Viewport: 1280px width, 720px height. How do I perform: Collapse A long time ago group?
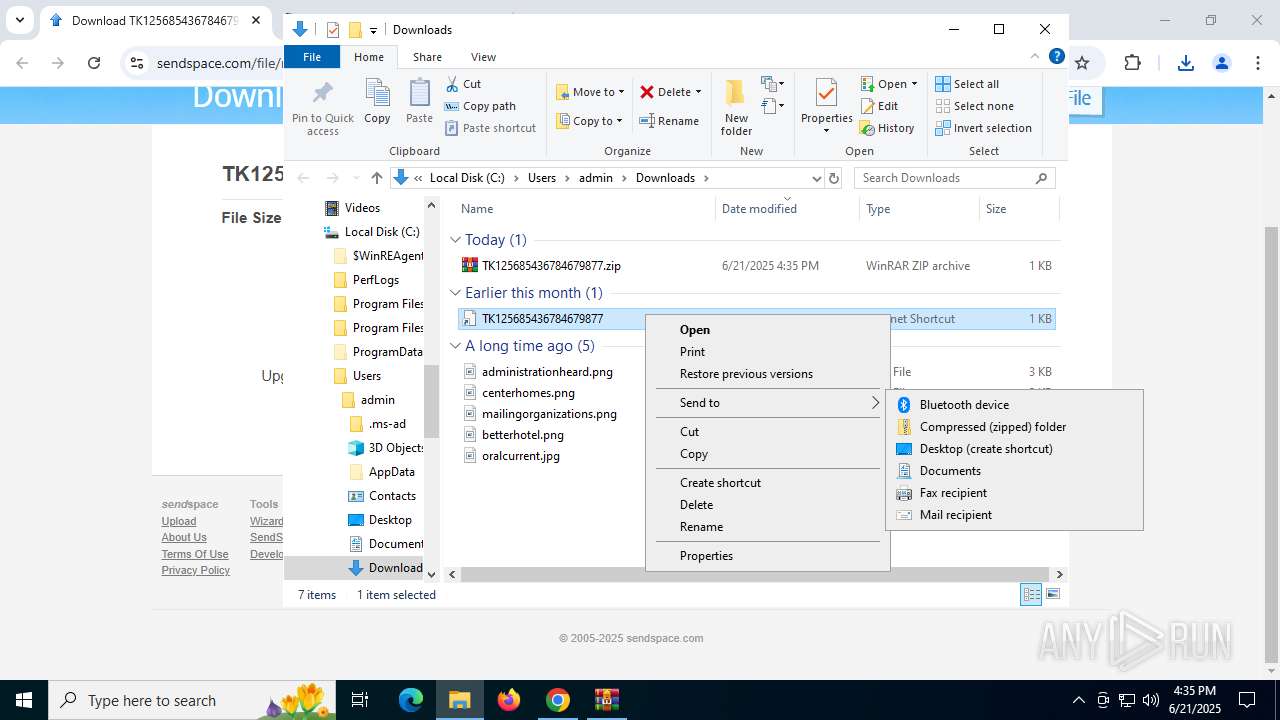455,346
